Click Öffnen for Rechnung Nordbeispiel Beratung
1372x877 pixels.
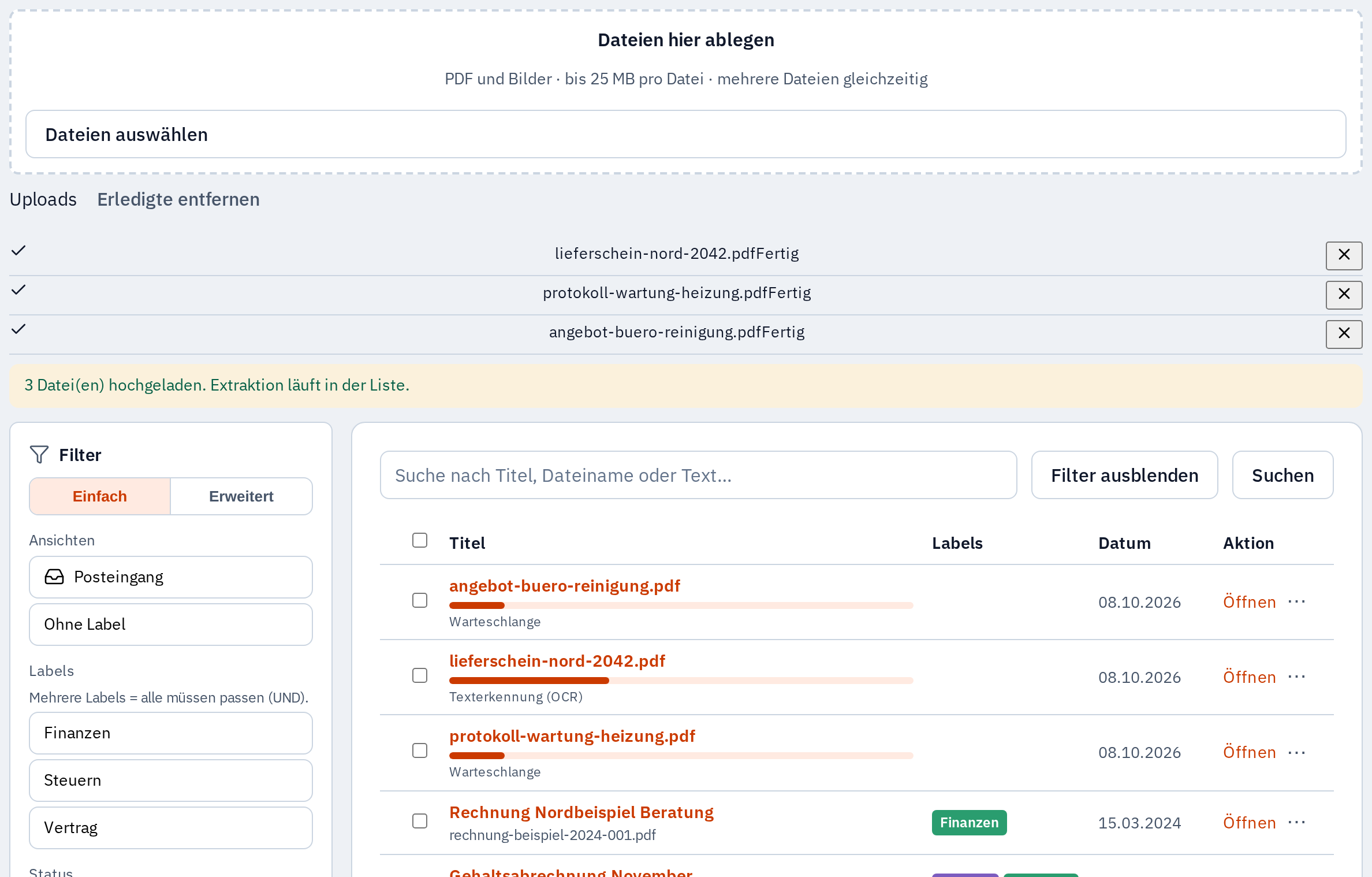coord(1250,823)
